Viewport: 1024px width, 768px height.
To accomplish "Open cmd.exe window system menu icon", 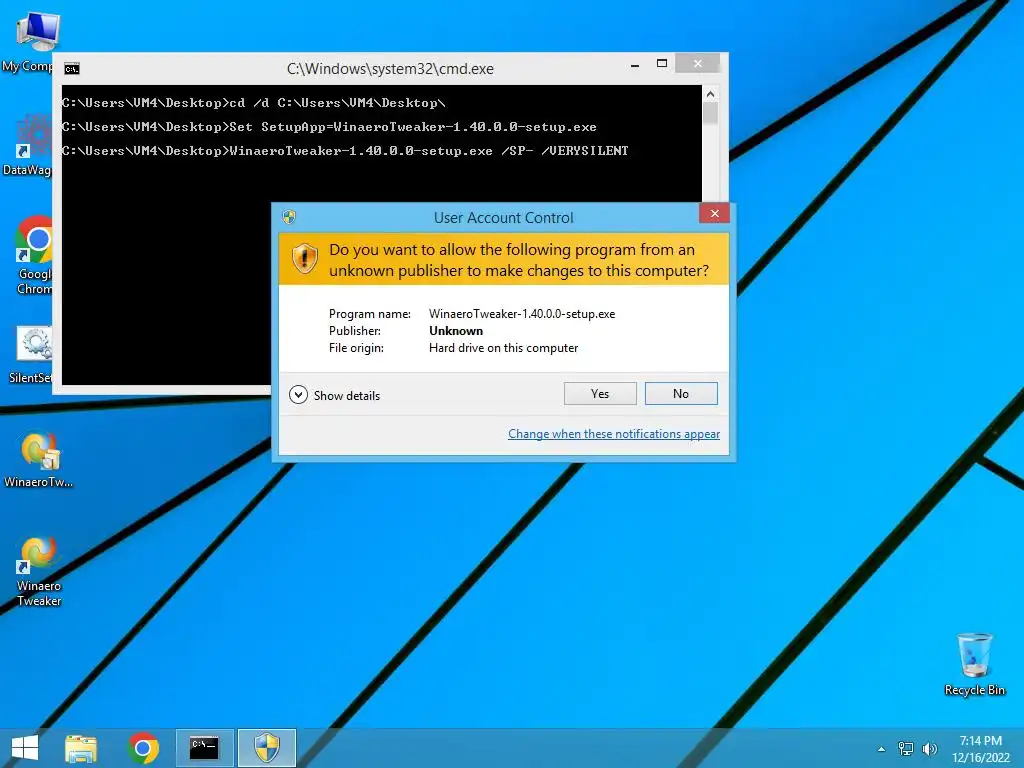I will point(72,69).
